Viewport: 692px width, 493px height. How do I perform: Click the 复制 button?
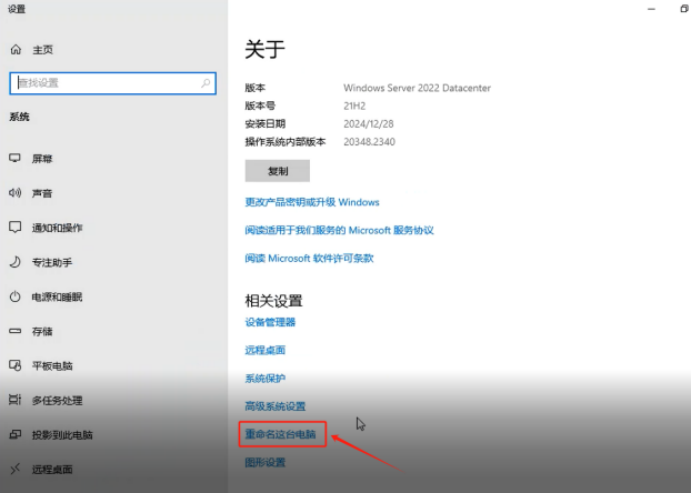tap(278, 171)
